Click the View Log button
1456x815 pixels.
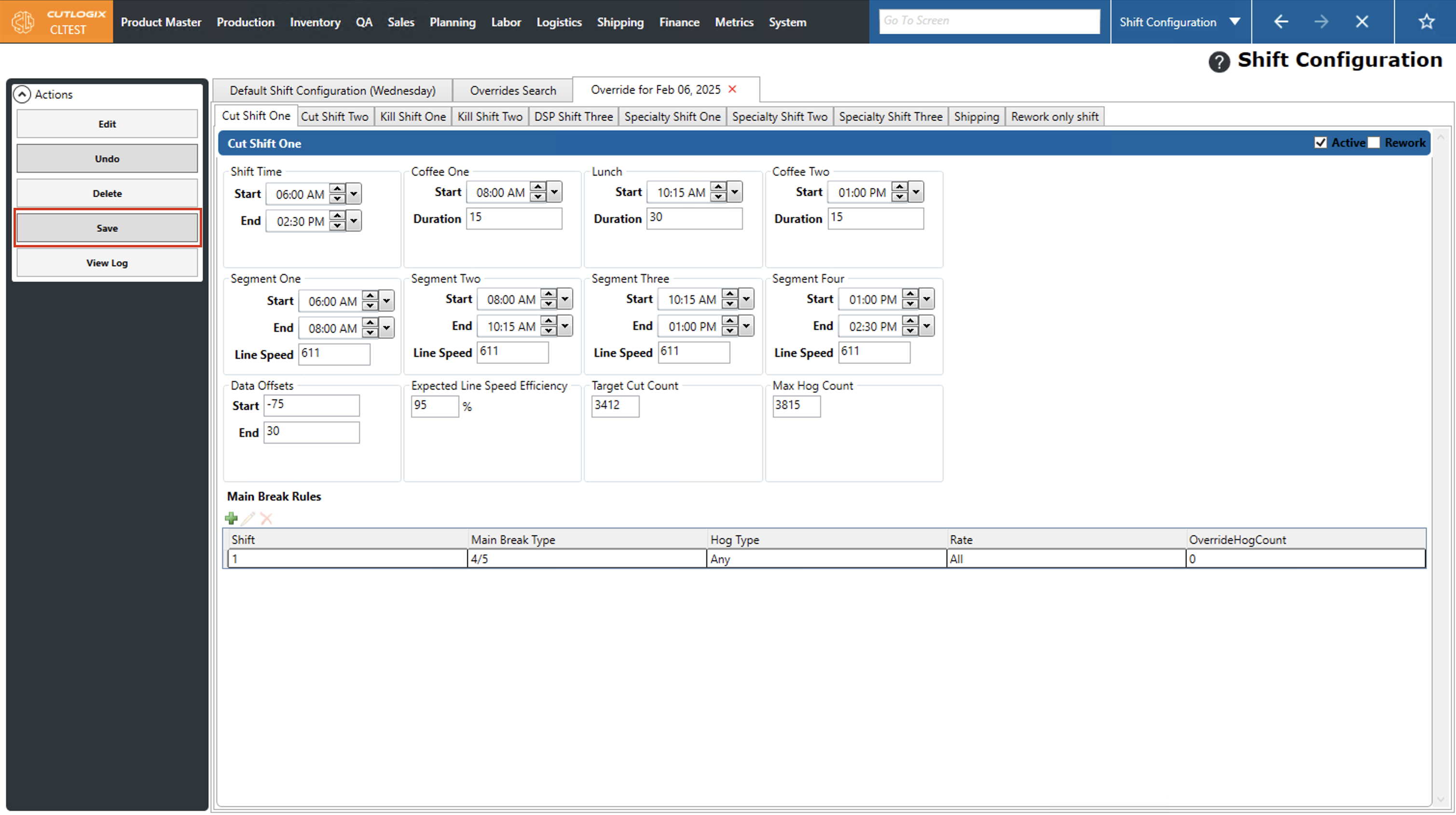107,263
